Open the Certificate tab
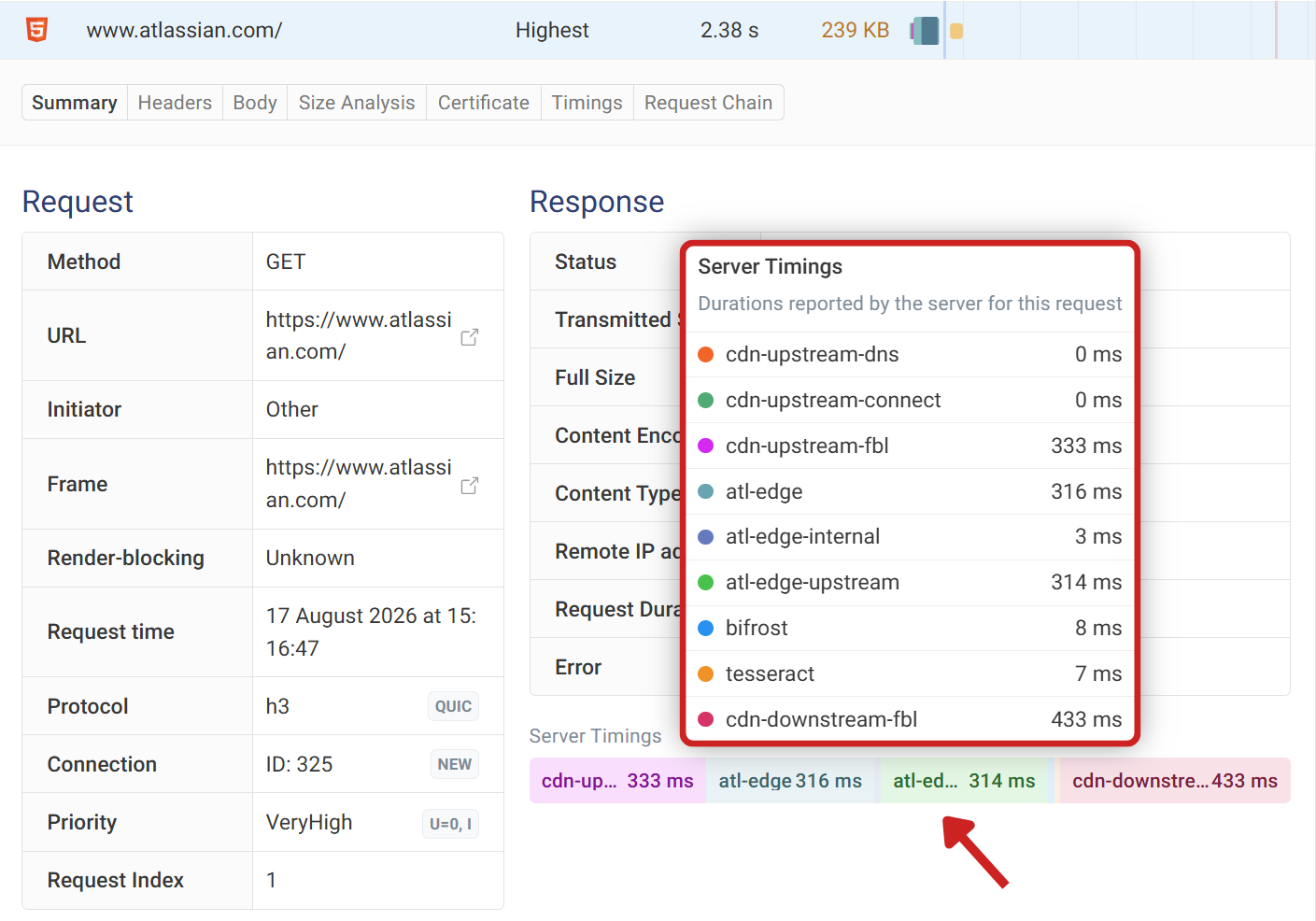This screenshot has width=1316, height=921. tap(484, 103)
